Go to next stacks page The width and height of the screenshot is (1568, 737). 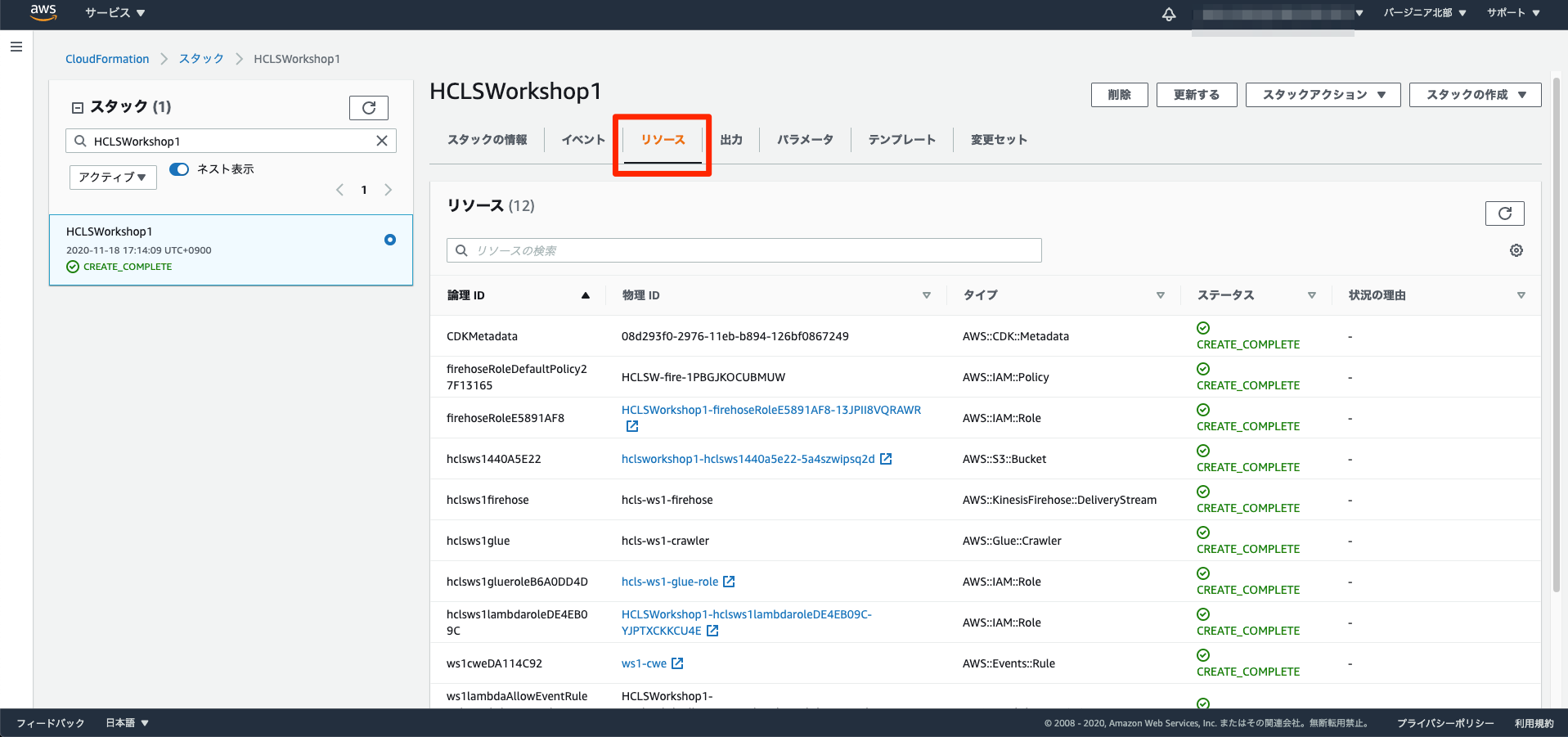(x=388, y=190)
